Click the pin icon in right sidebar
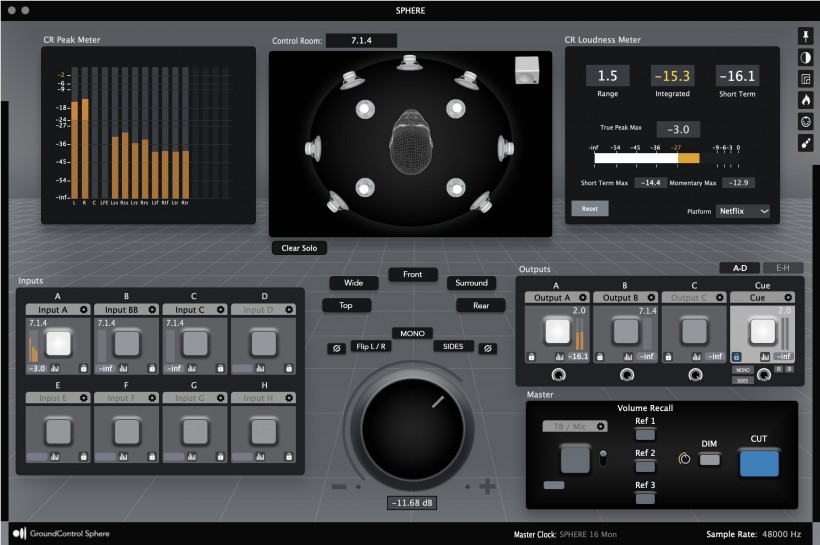This screenshot has width=820, height=545. [806, 35]
